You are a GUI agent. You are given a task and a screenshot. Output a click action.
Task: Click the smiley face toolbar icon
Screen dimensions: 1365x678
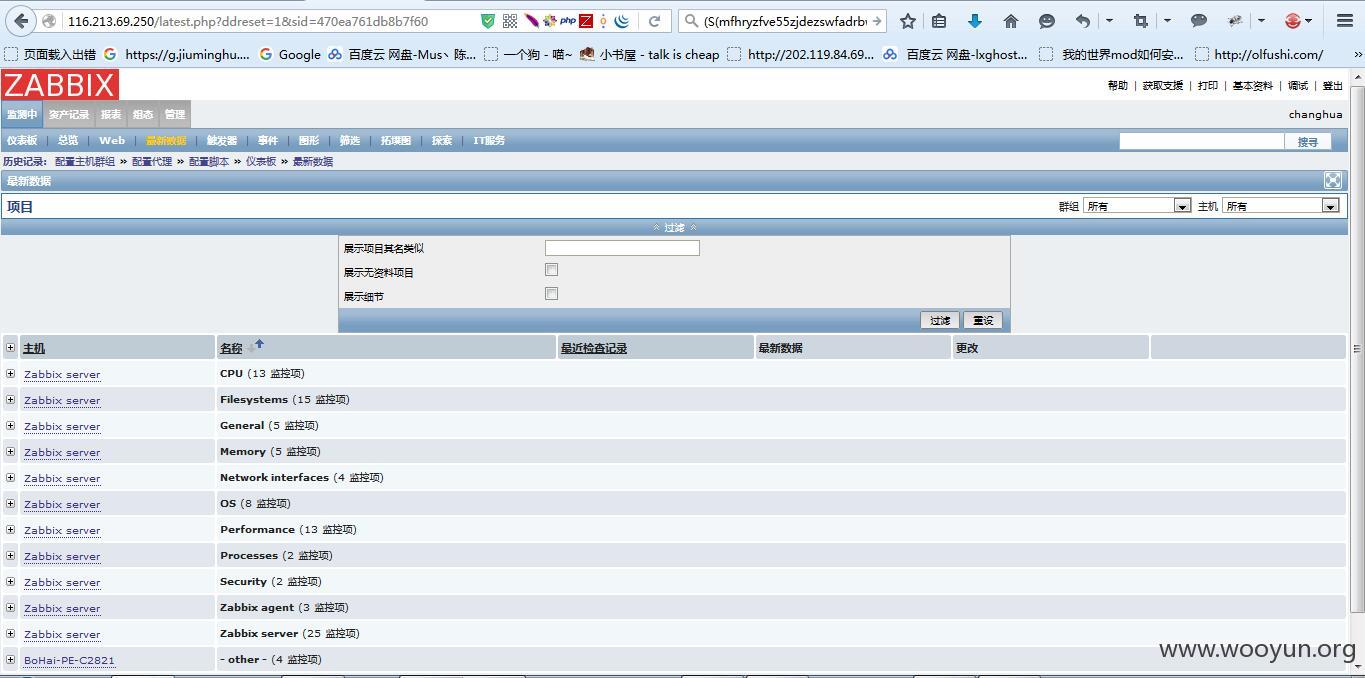click(x=1046, y=21)
